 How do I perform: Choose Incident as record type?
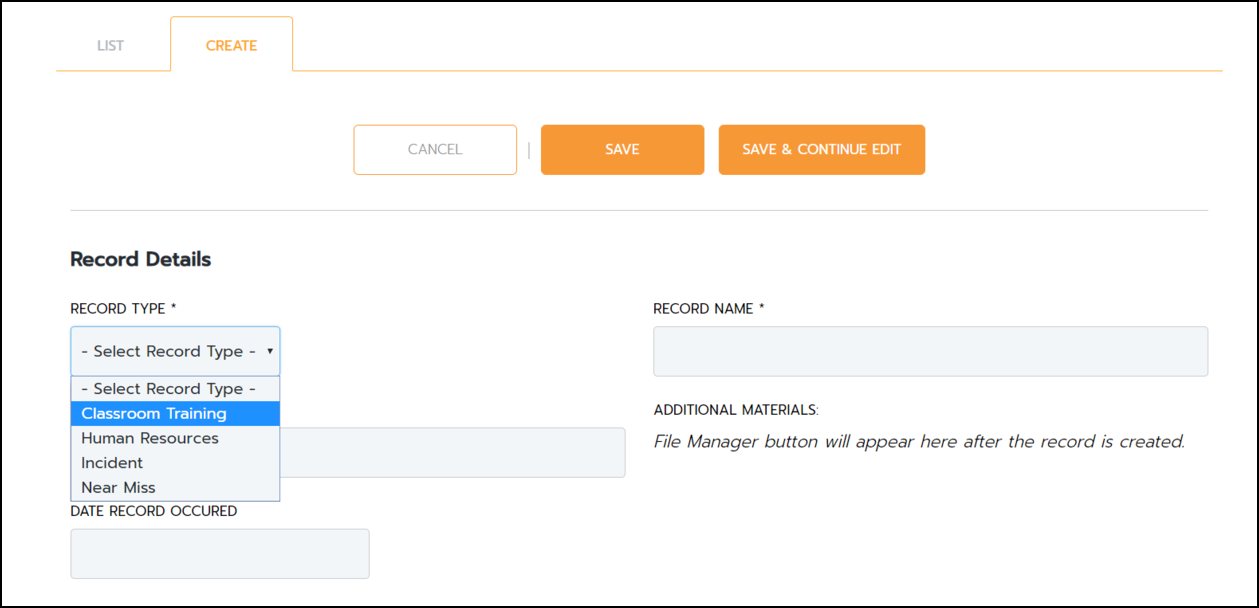[175, 463]
